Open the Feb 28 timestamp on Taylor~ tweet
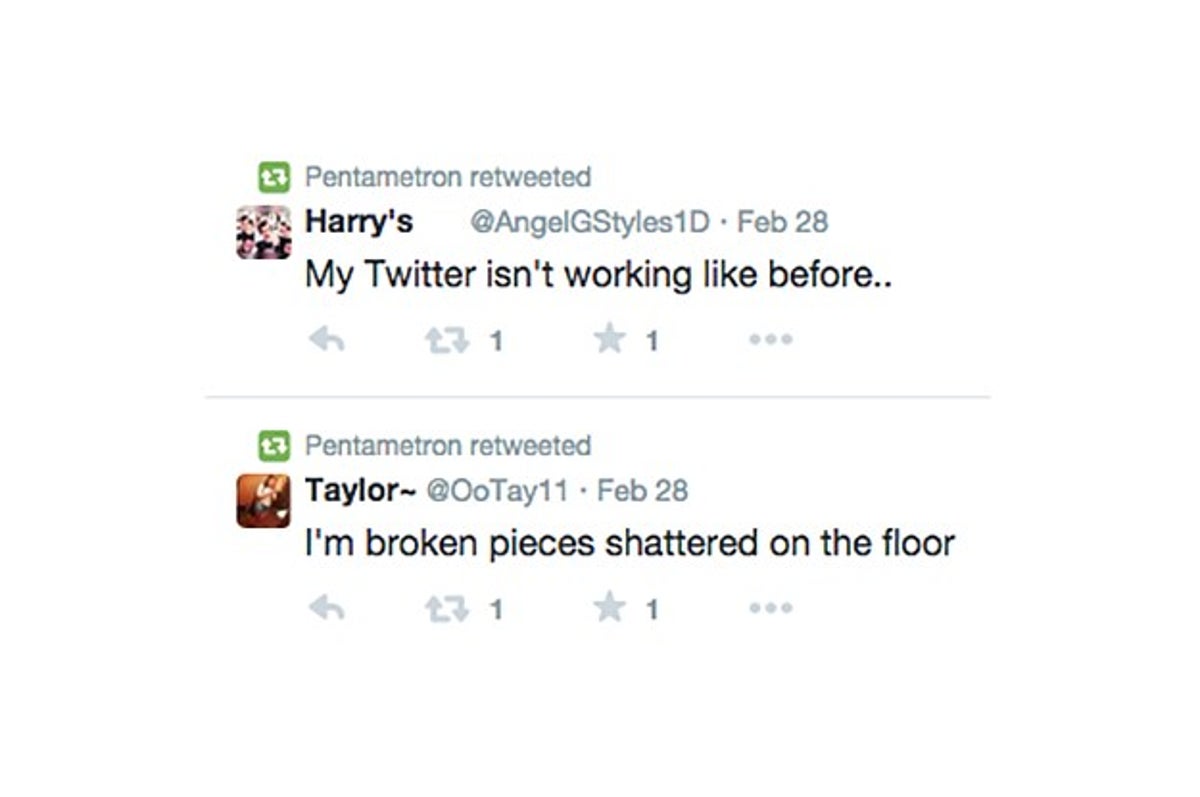 point(642,490)
